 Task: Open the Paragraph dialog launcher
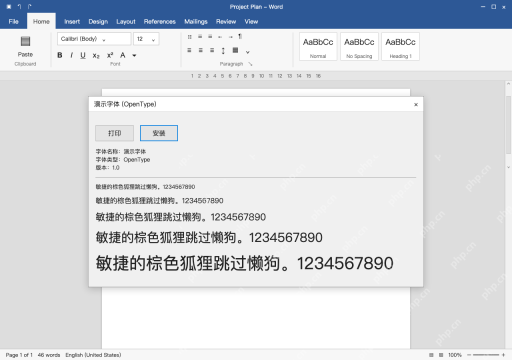[x=250, y=64]
